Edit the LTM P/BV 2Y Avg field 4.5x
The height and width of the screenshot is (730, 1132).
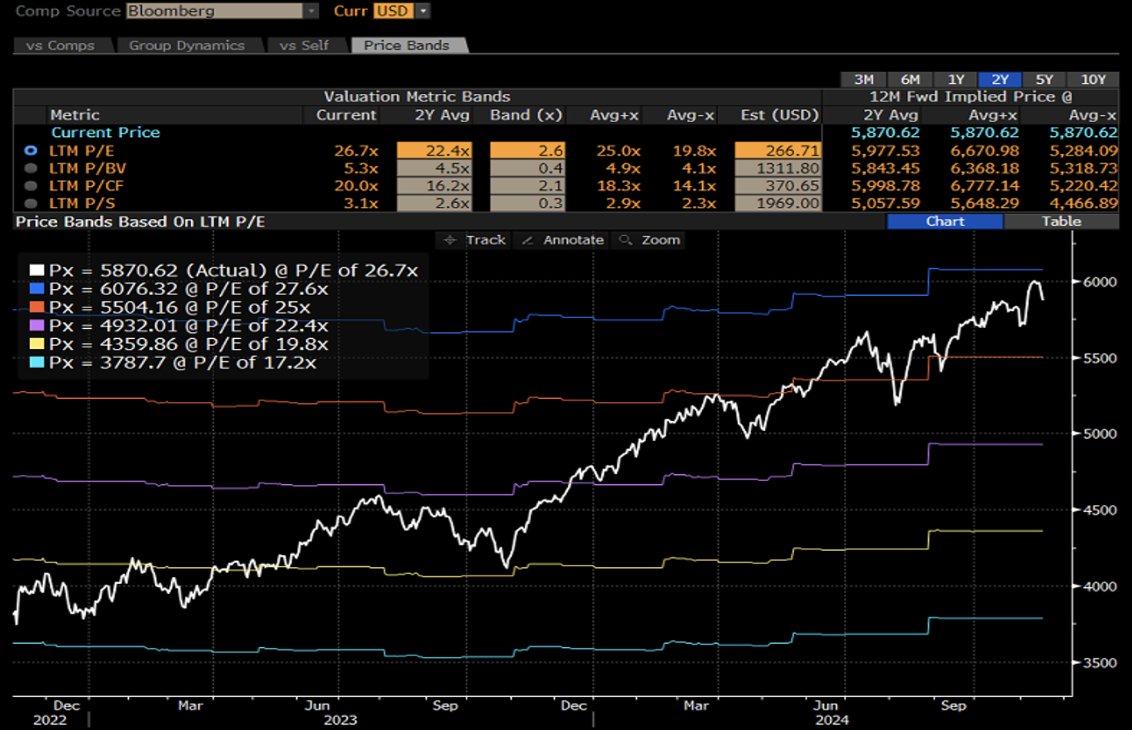(434, 168)
